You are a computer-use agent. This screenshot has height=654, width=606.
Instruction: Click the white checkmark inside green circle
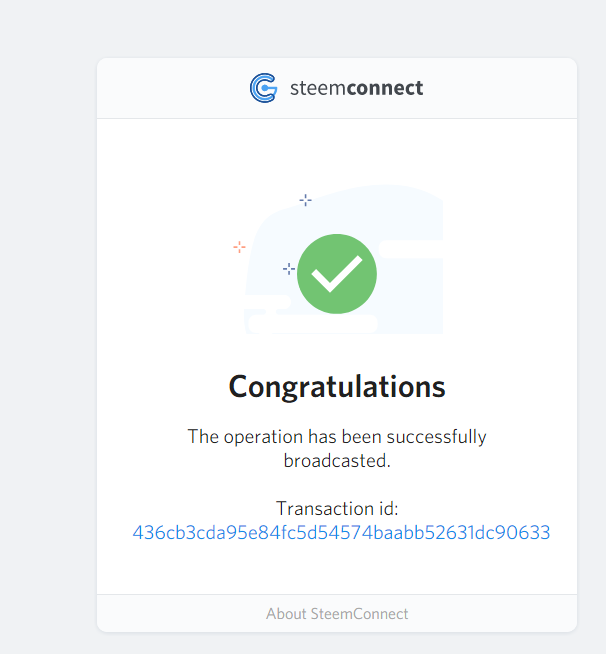click(x=337, y=274)
